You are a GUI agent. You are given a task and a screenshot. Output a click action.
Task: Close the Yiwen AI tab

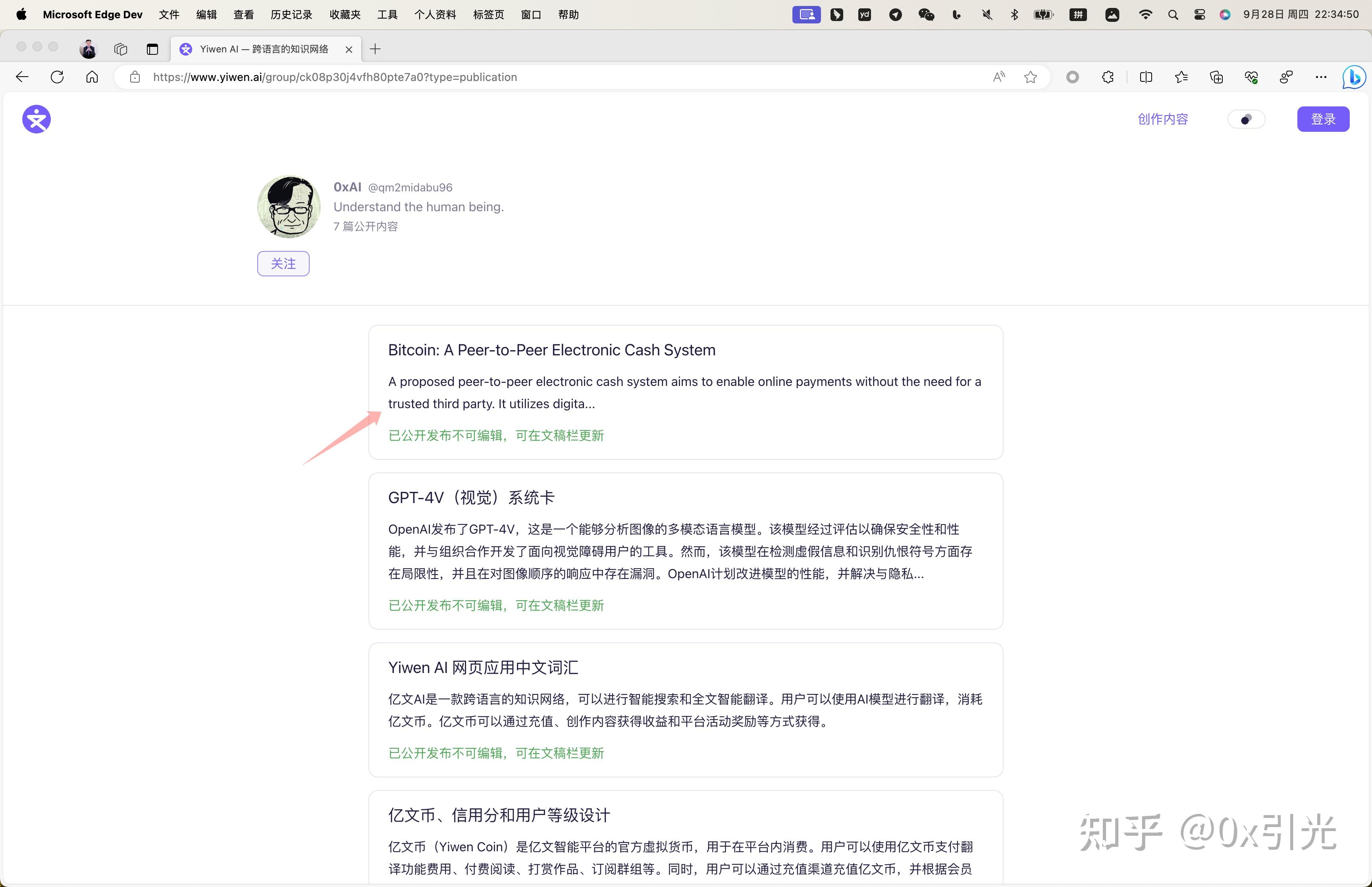(349, 50)
